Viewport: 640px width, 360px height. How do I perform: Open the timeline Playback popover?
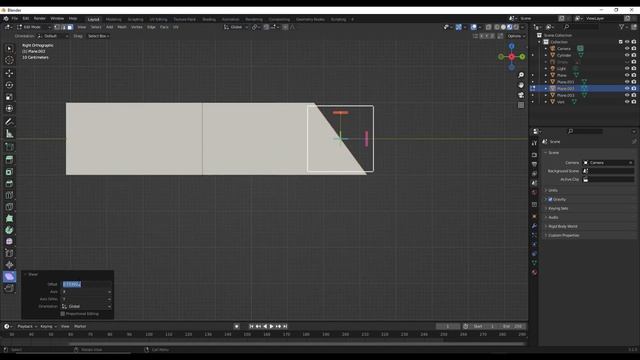(27, 327)
